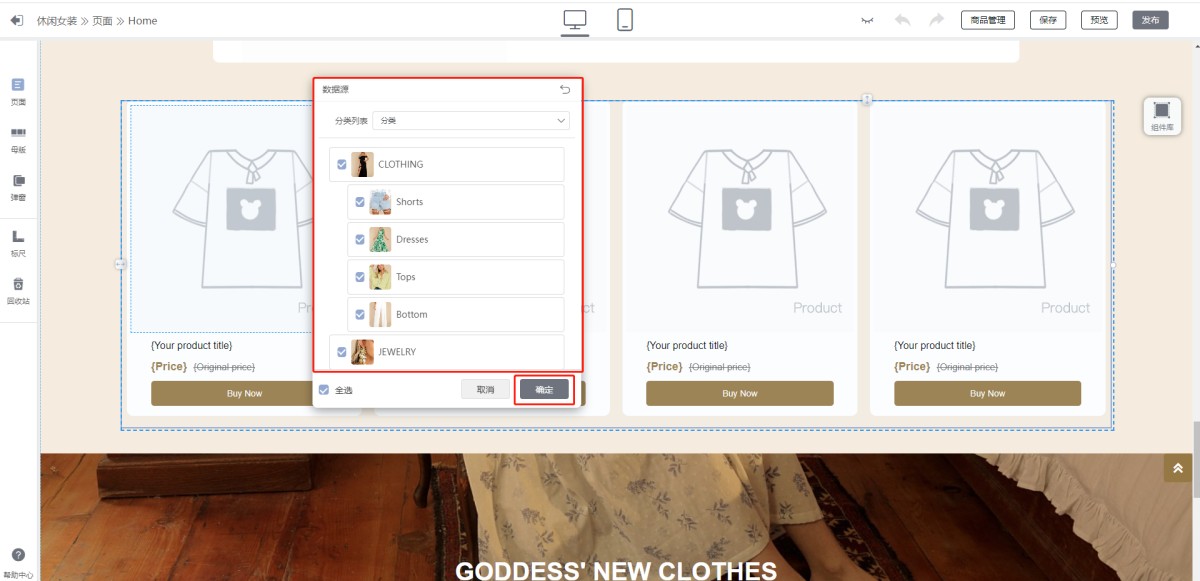Click the redo arrow in top toolbar
The image size is (1200, 581).
point(936,20)
